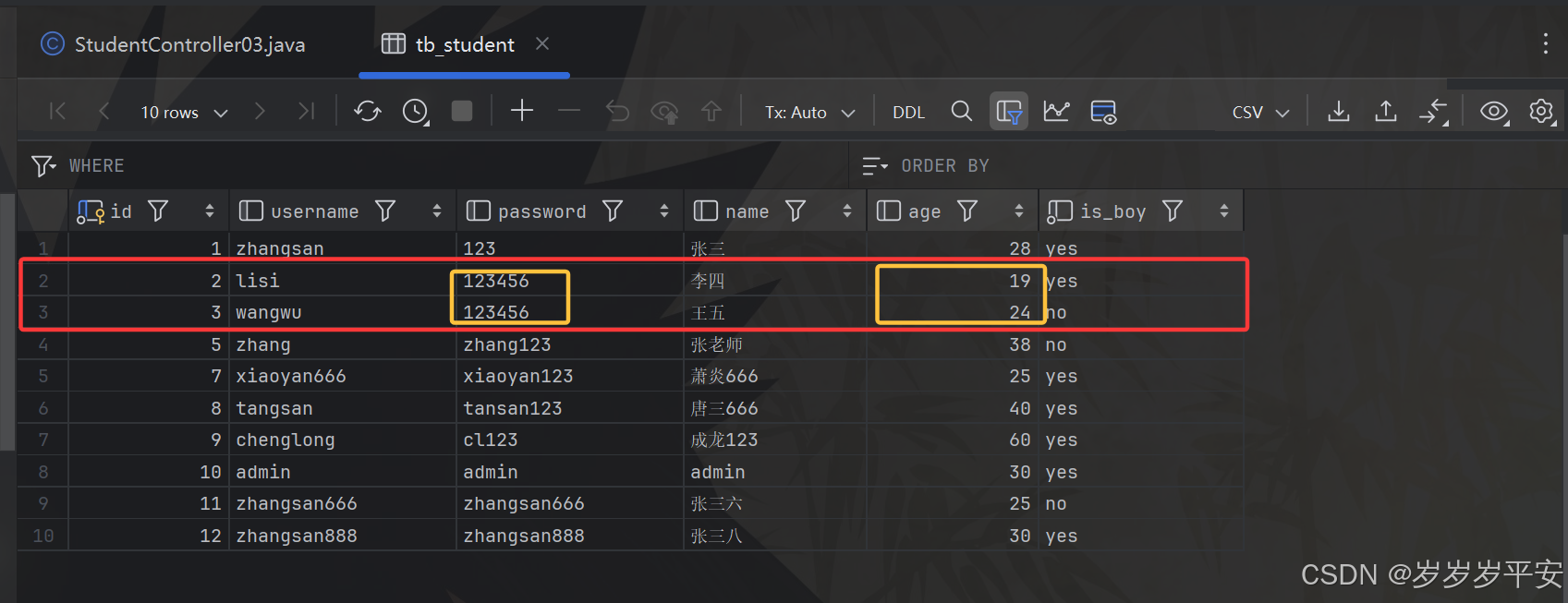Open CSV export format dropdown
1568x603 pixels.
click(1260, 113)
